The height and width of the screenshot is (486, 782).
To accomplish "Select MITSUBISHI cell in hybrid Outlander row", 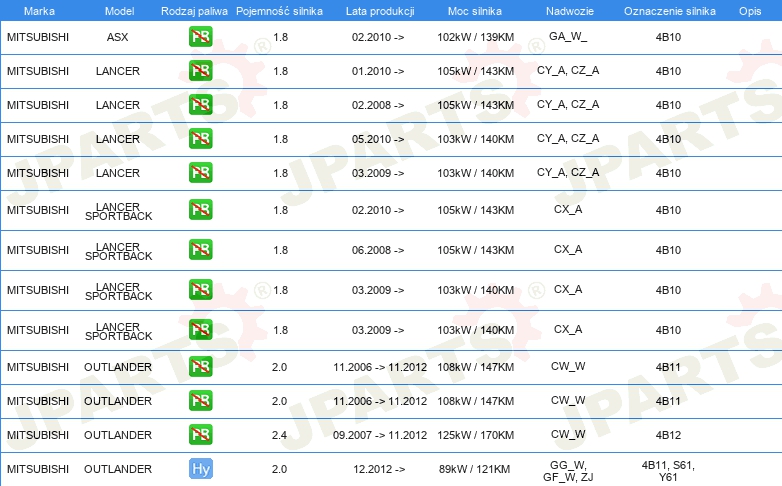I will [38, 469].
